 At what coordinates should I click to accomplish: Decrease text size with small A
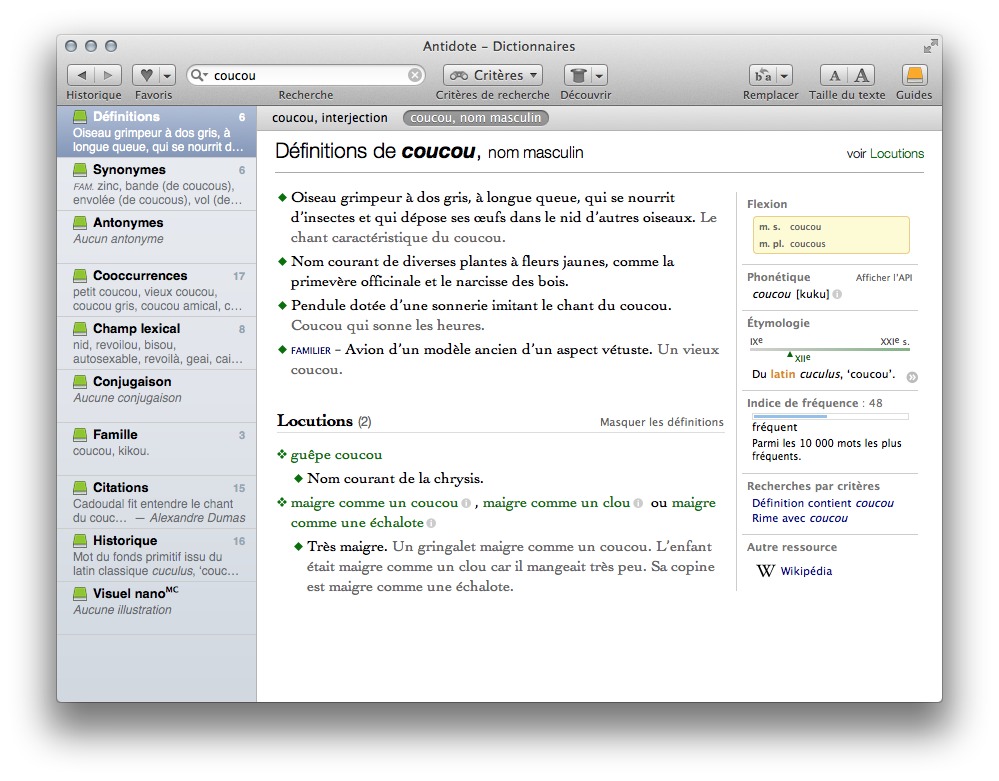pyautogui.click(x=834, y=75)
